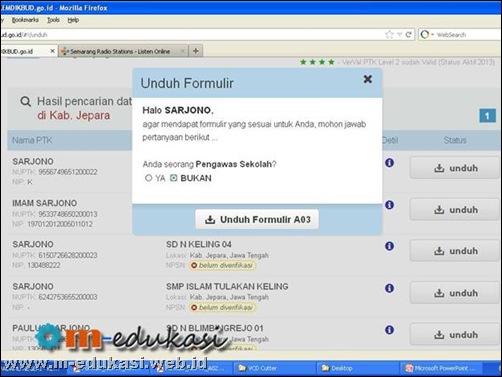Open info icon for SD N KELING 04
This screenshot has height=377, width=502.
pyautogui.click(x=389, y=246)
